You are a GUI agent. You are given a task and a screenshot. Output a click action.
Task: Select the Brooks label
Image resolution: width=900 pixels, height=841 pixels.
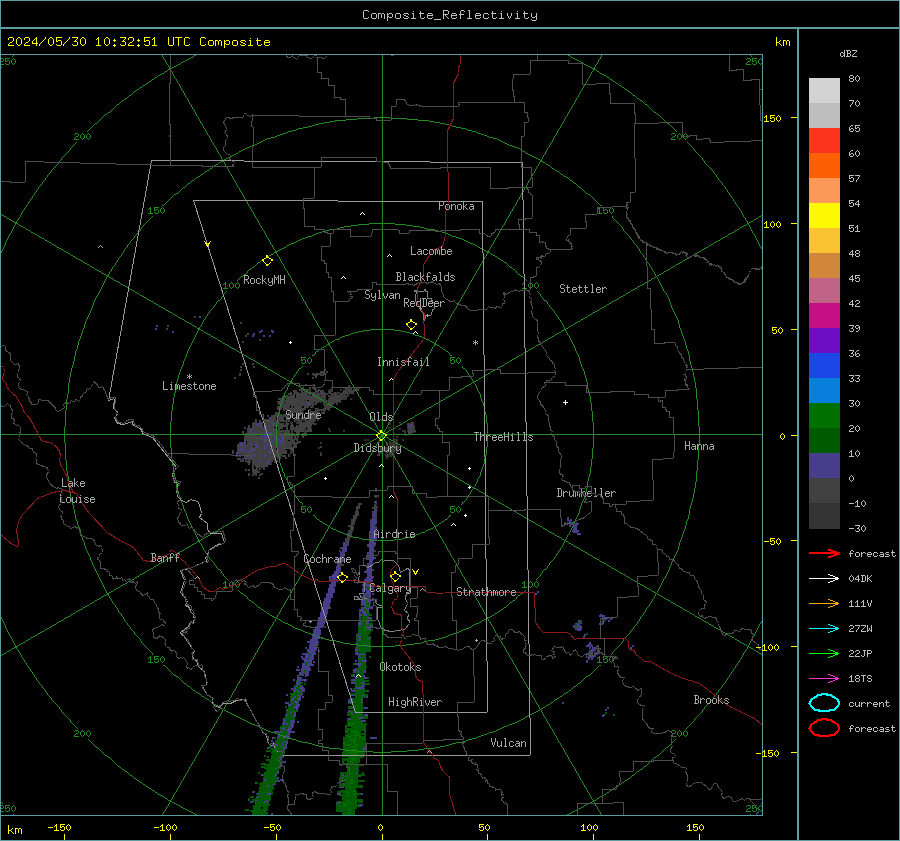(x=711, y=700)
